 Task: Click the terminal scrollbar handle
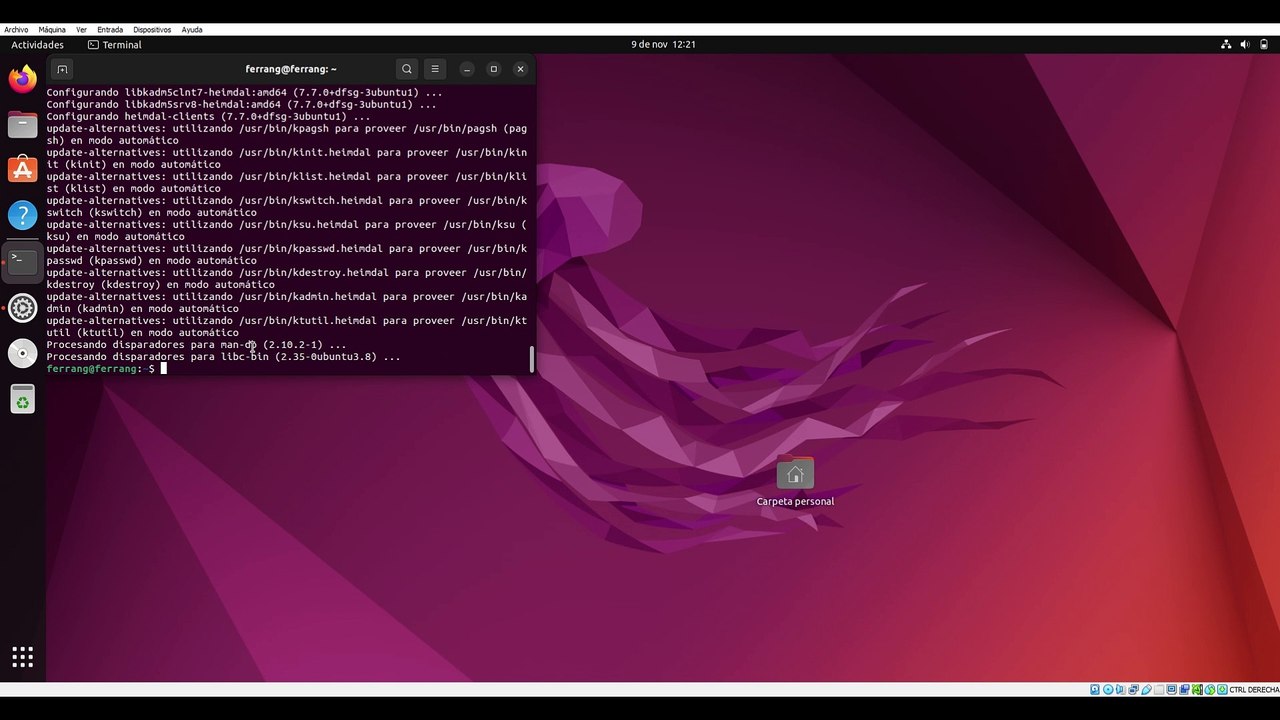pyautogui.click(x=531, y=359)
